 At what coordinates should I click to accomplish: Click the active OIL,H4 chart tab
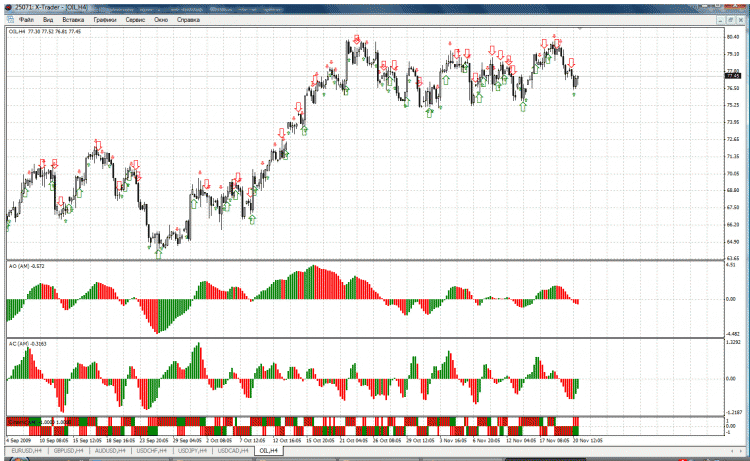(269, 451)
